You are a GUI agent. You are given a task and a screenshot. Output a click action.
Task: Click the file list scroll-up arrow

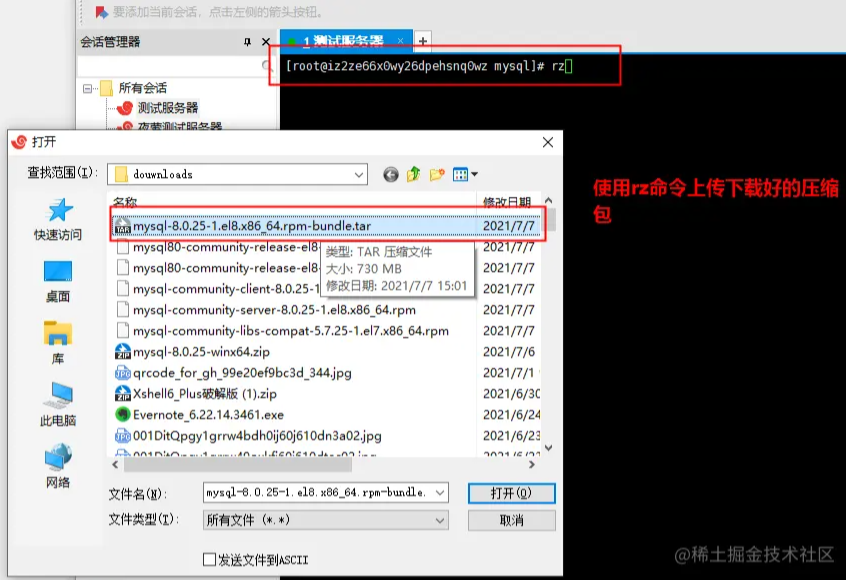(x=549, y=200)
